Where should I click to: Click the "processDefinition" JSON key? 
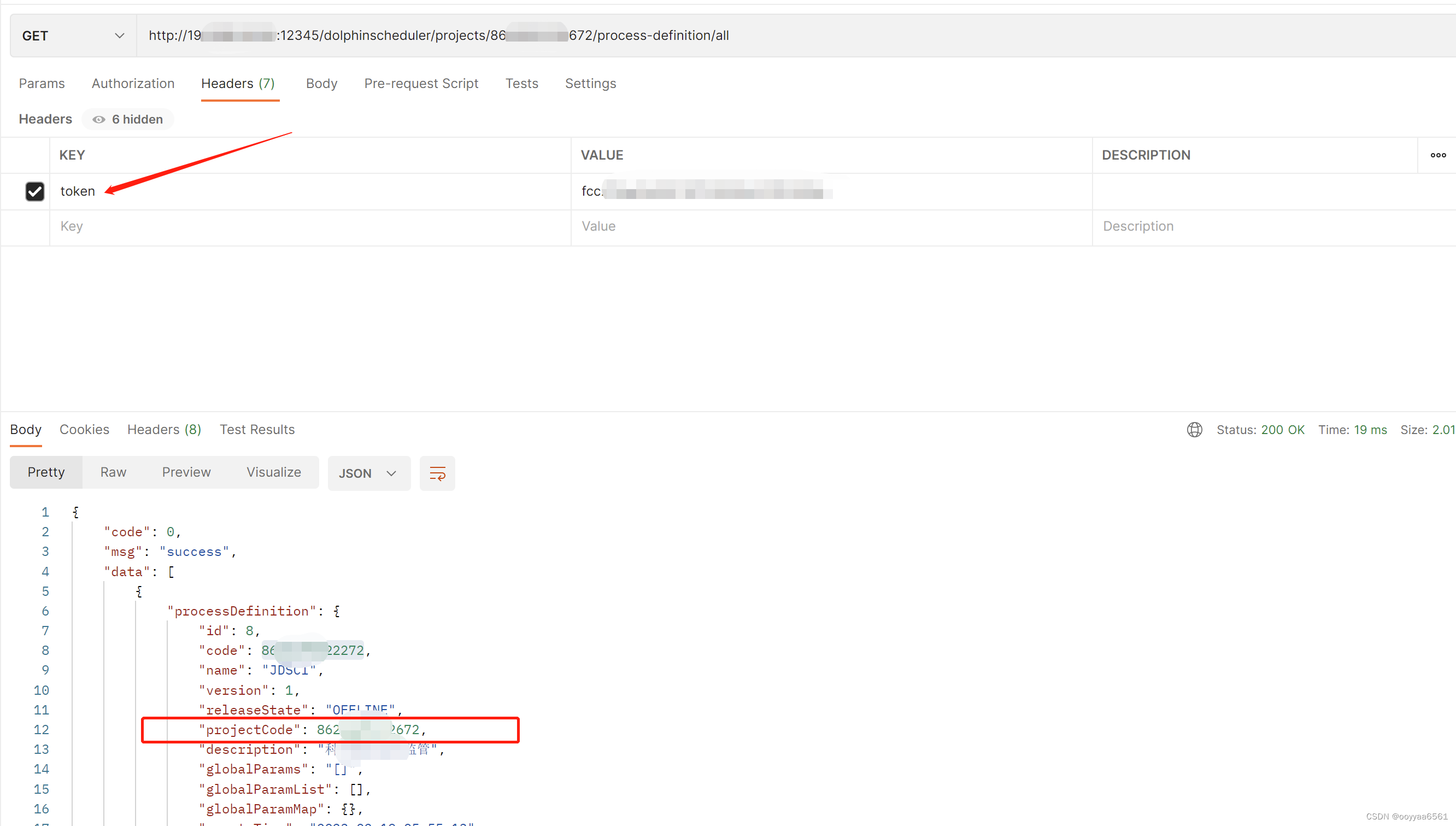pos(242,611)
